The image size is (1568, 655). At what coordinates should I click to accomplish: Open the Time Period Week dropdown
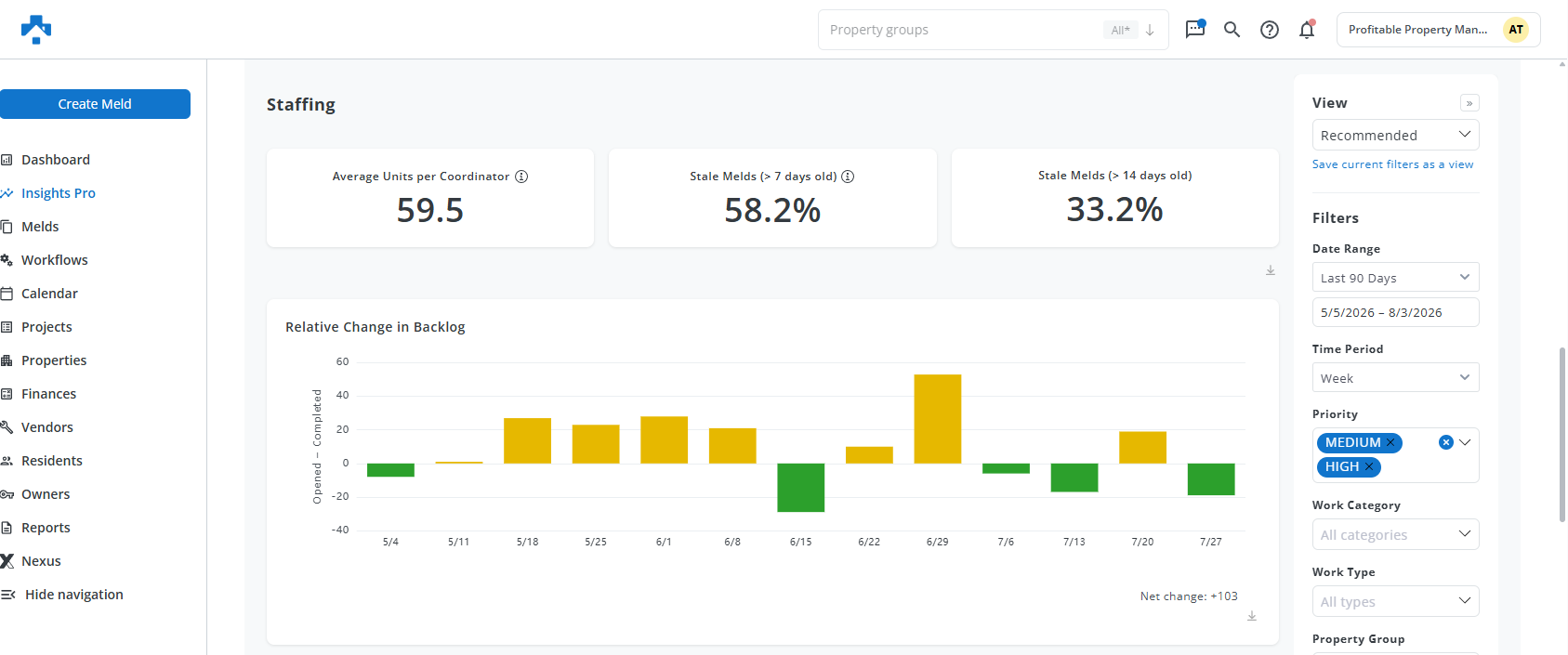[1395, 378]
